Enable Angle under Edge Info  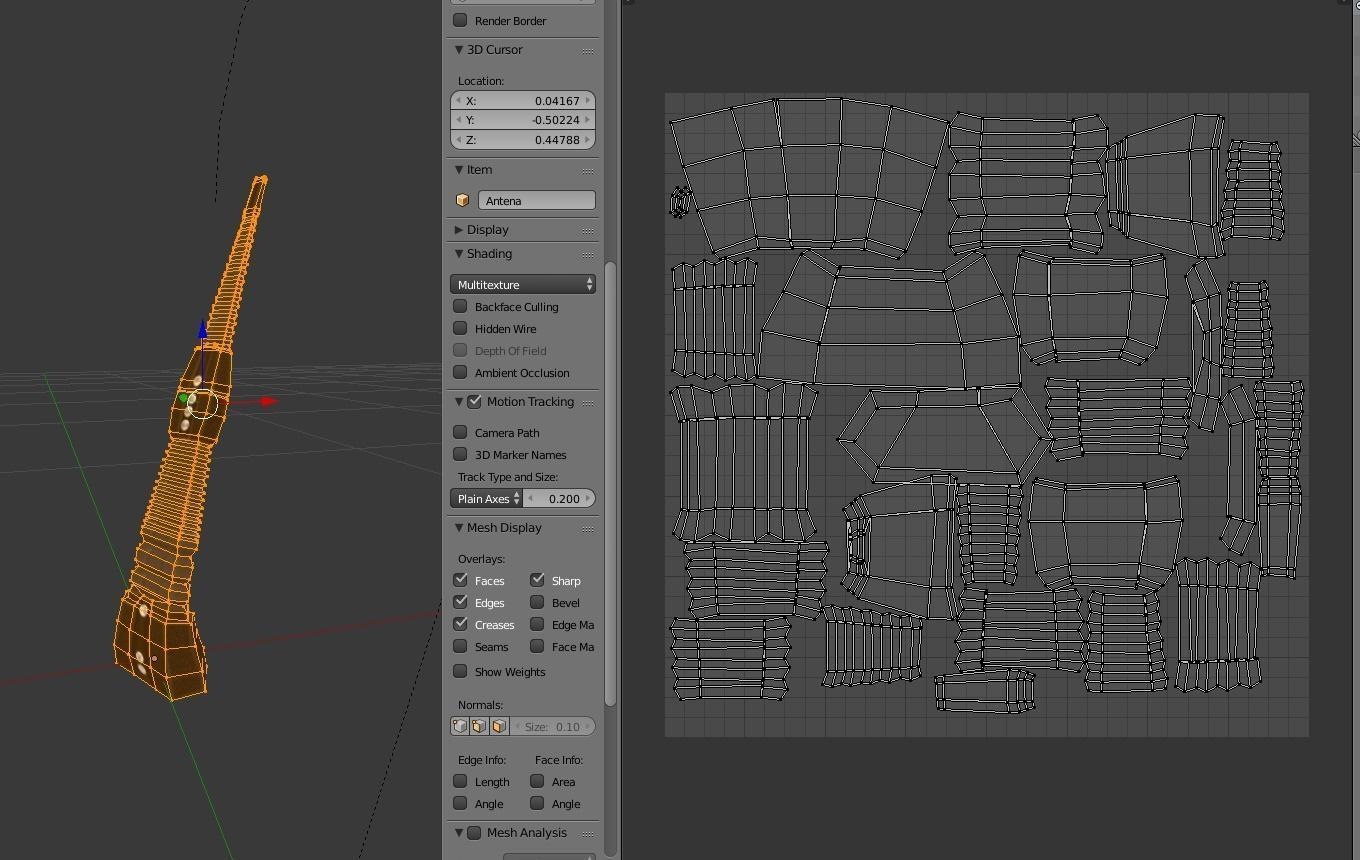click(x=460, y=803)
